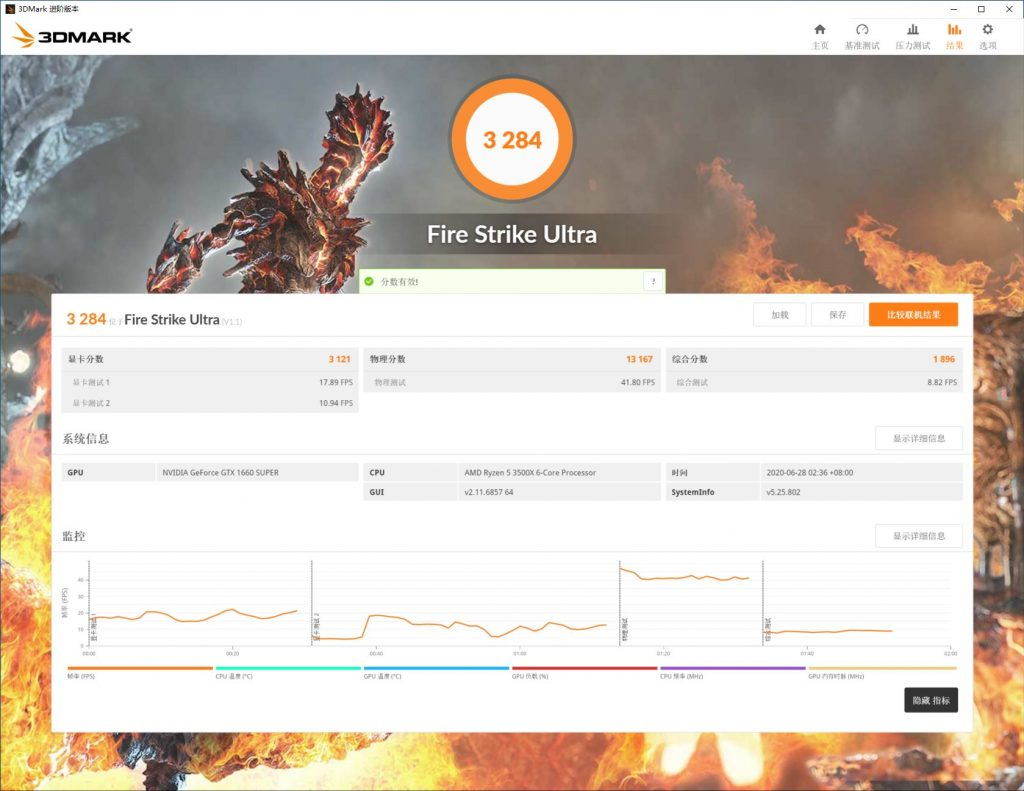
Task: Click the Fire Strike Ultra title banner
Action: (512, 234)
